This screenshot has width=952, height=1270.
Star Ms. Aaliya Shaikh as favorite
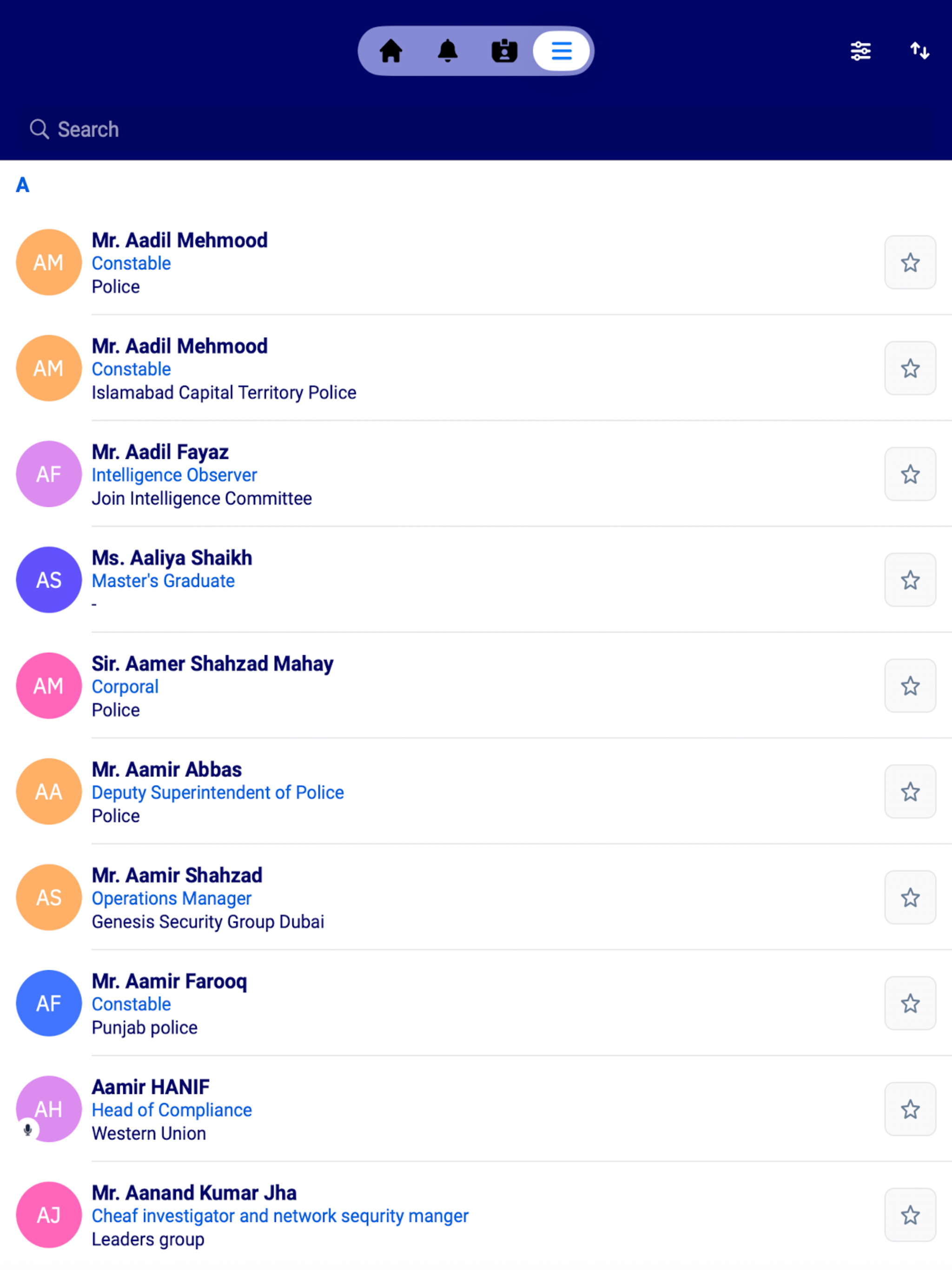coord(910,580)
